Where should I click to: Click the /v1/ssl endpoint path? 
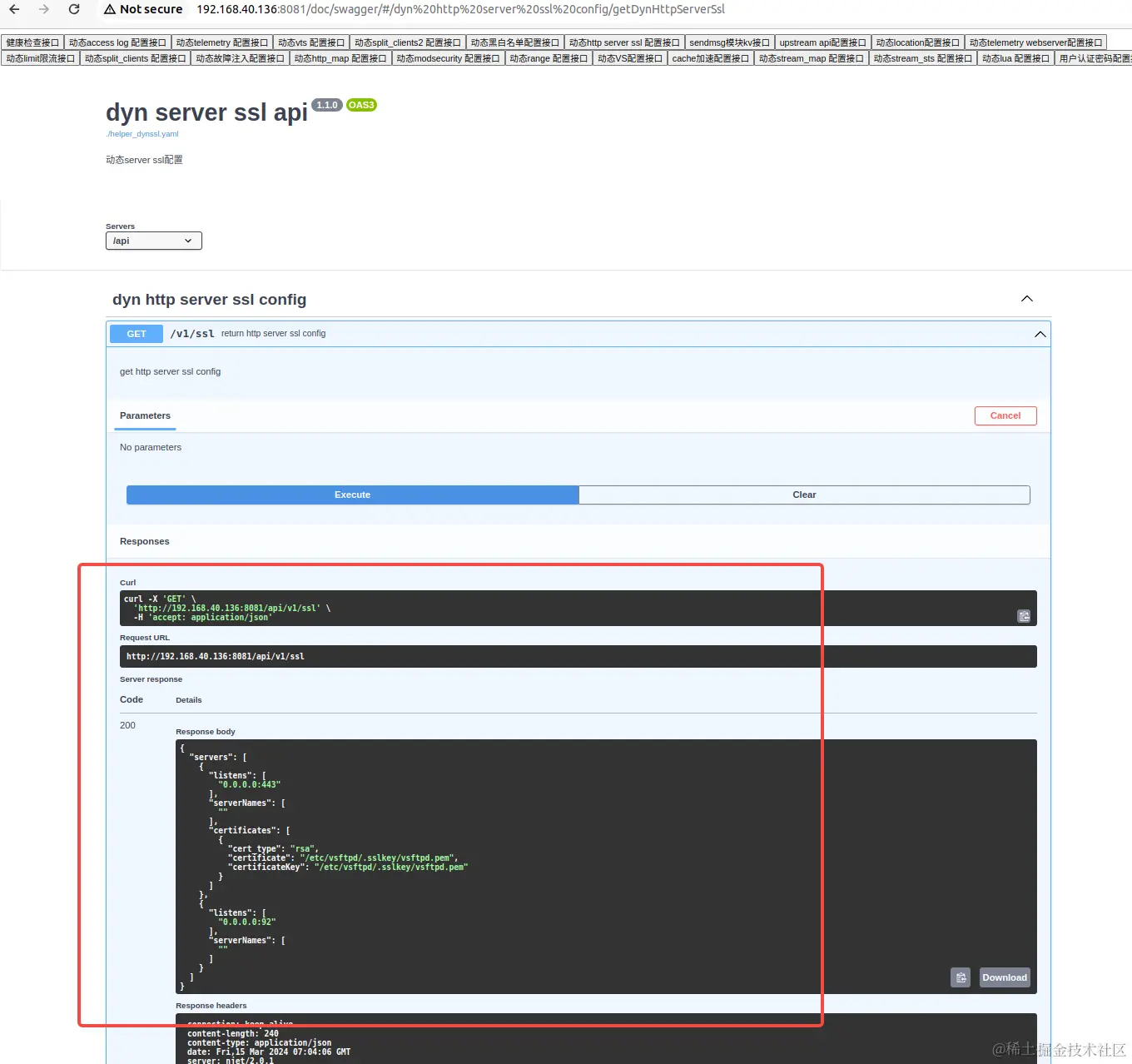192,334
